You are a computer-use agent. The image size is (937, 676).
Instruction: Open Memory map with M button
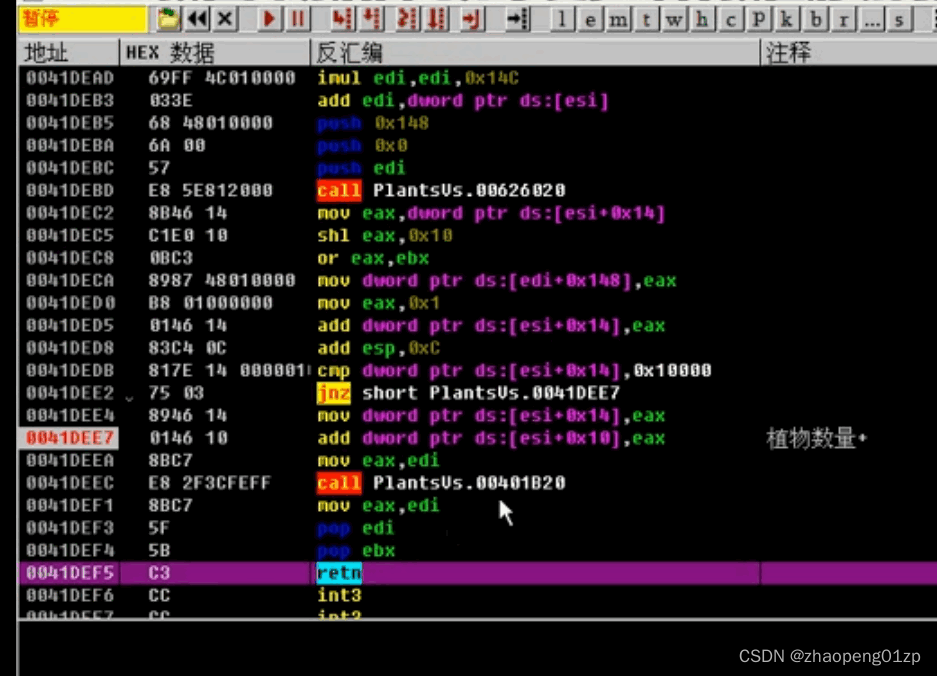[618, 20]
